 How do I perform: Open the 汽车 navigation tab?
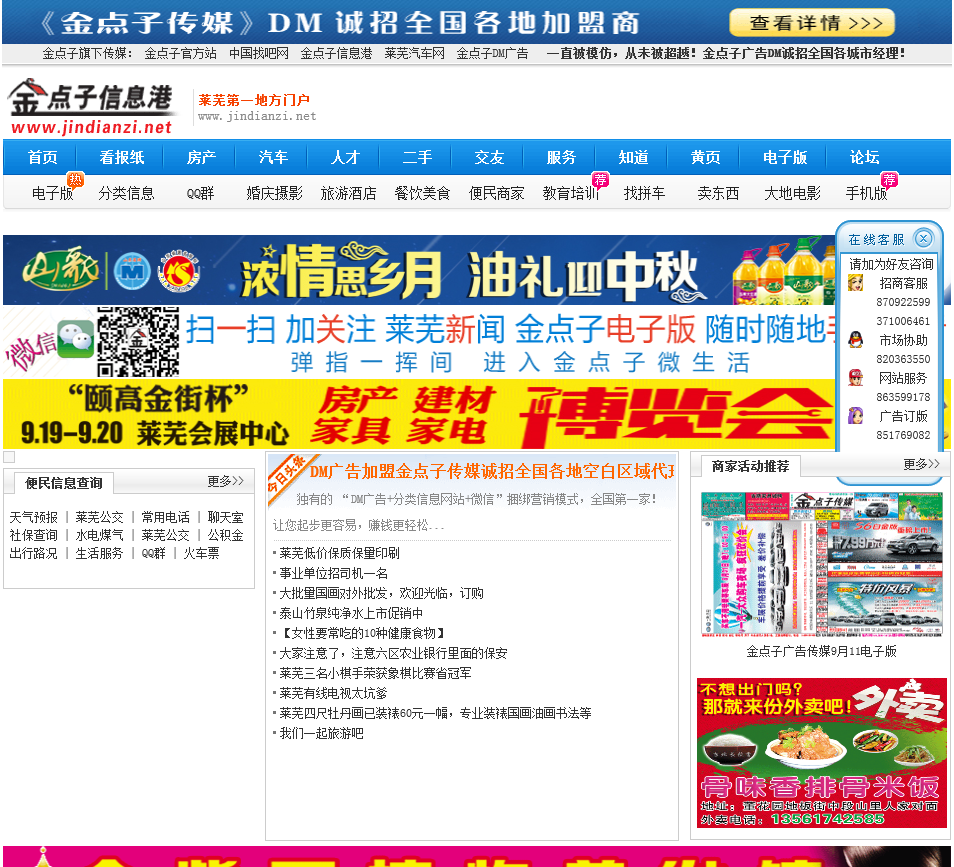pos(273,158)
